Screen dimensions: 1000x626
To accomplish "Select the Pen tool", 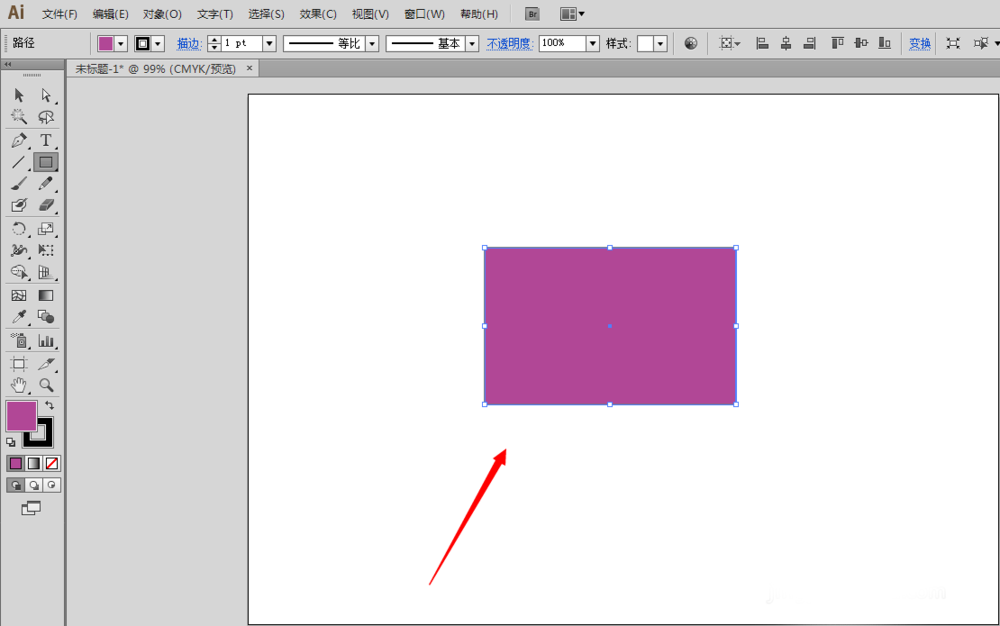I will point(18,140).
